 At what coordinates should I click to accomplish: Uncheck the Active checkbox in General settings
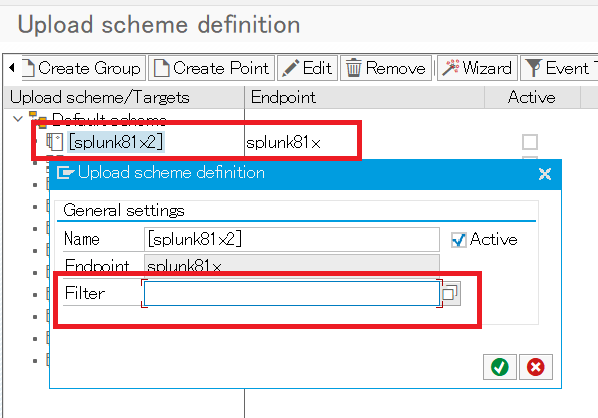pos(459,240)
